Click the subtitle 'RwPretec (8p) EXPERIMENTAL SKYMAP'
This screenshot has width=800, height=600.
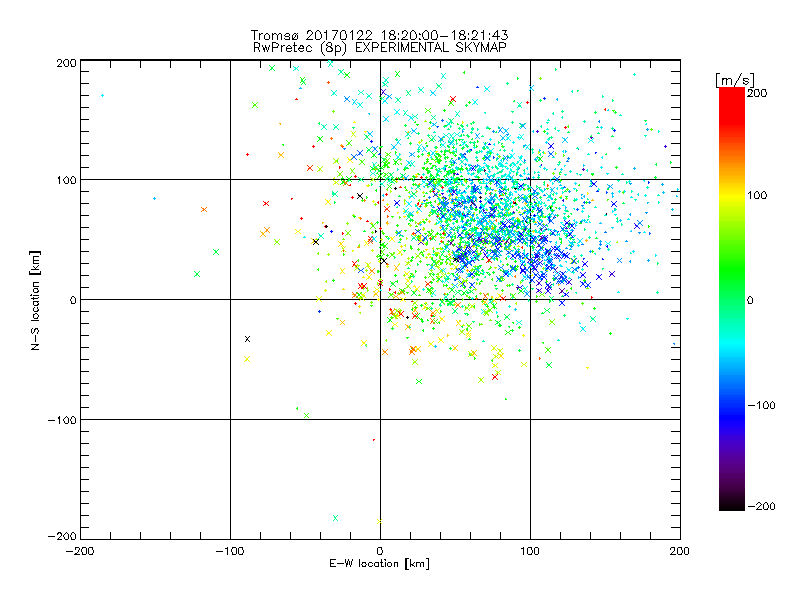(x=380, y=48)
